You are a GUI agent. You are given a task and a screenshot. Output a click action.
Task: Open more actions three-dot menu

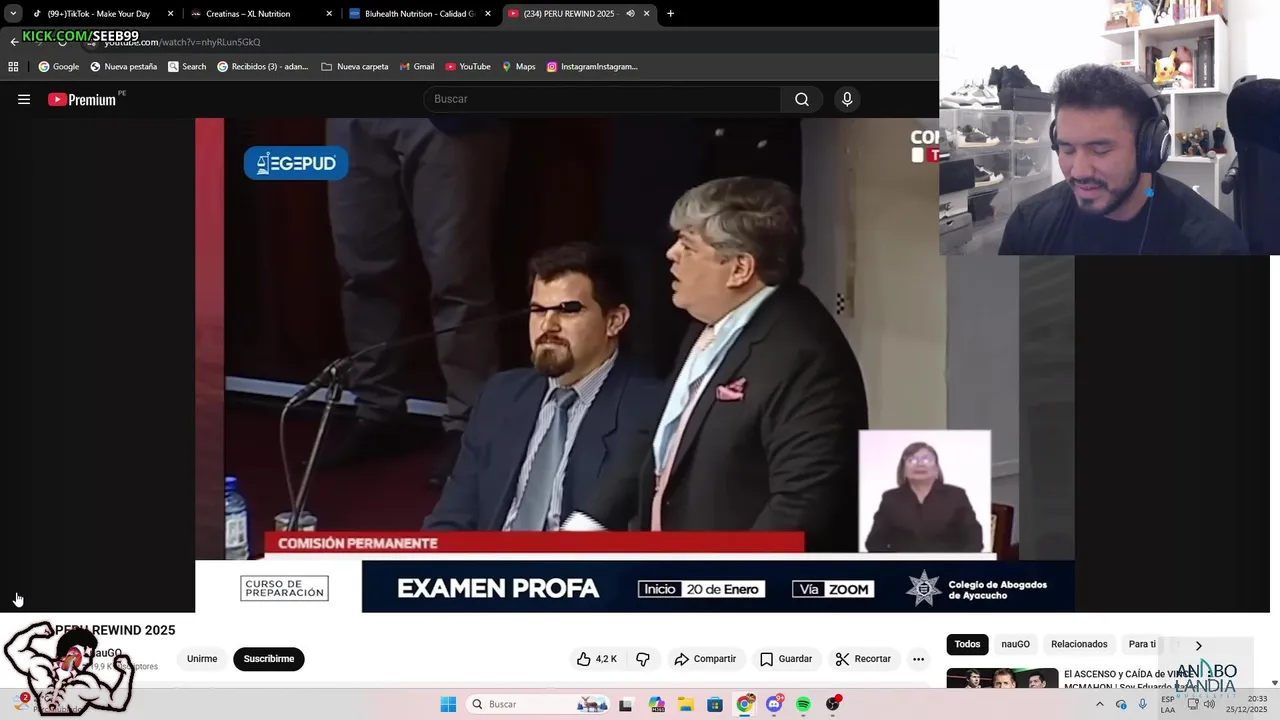(x=918, y=659)
